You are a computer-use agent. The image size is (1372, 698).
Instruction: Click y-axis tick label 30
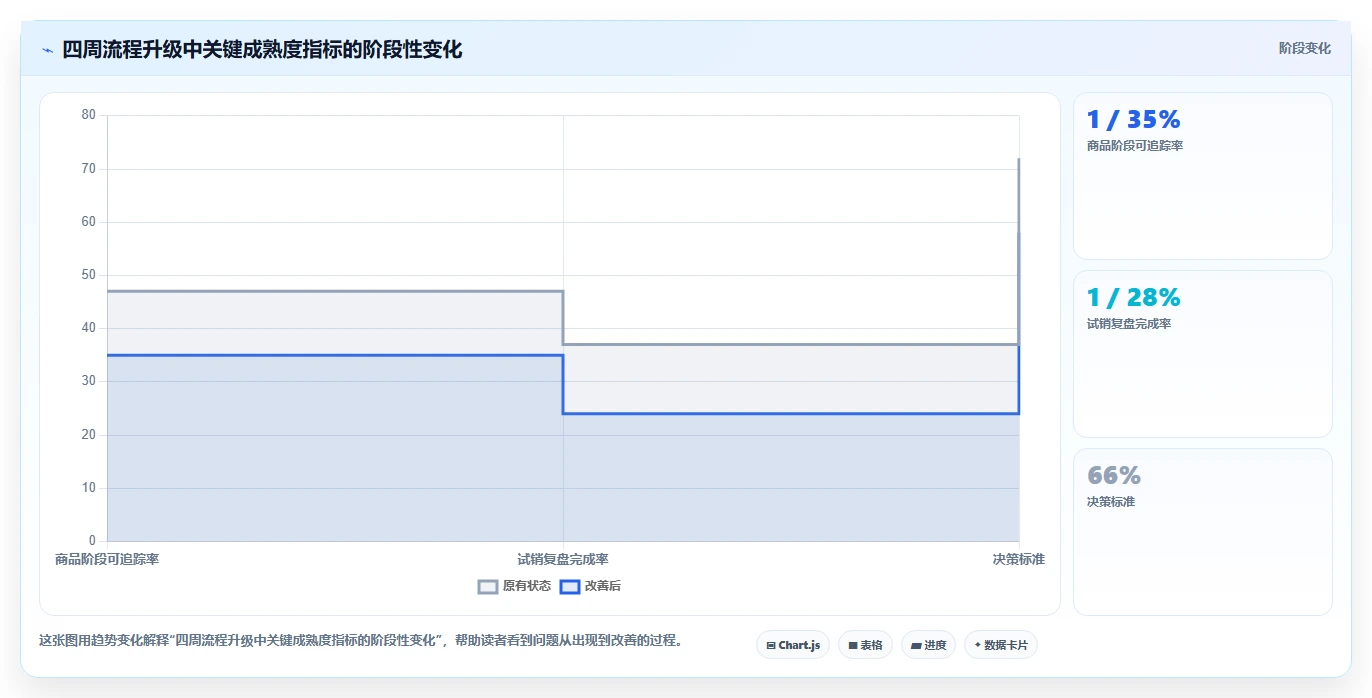click(89, 381)
